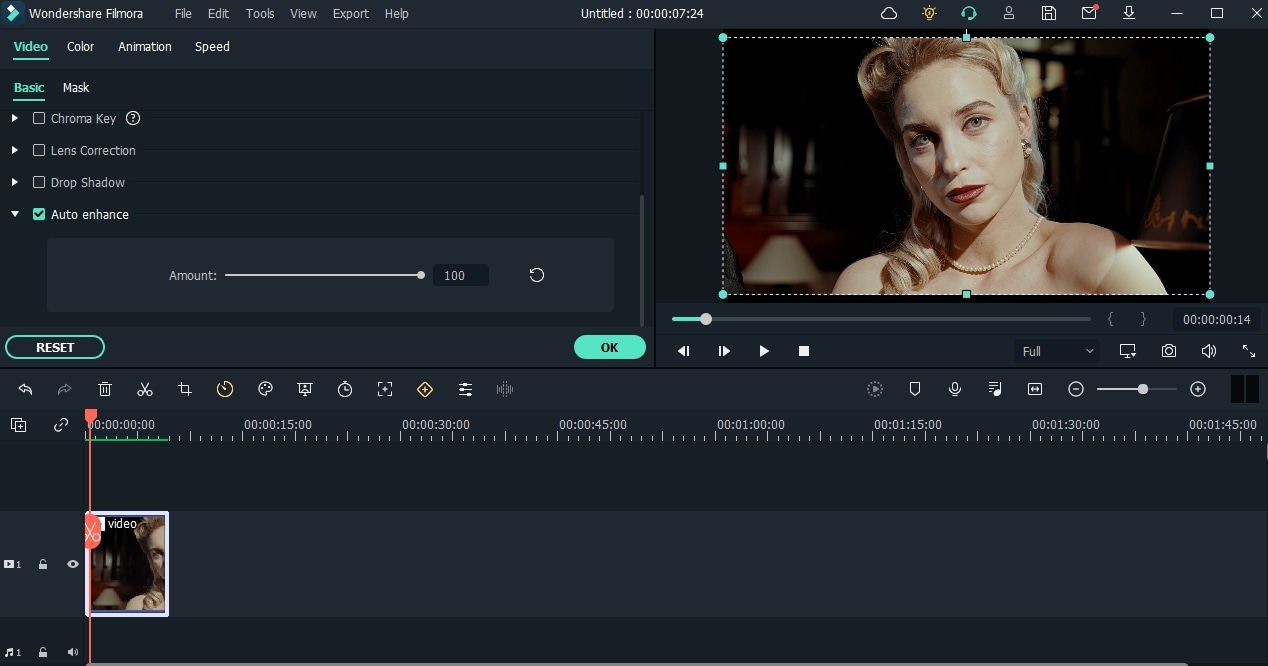Zoom in timeline with plus icon
Viewport: 1268px width, 666px height.
(x=1198, y=389)
